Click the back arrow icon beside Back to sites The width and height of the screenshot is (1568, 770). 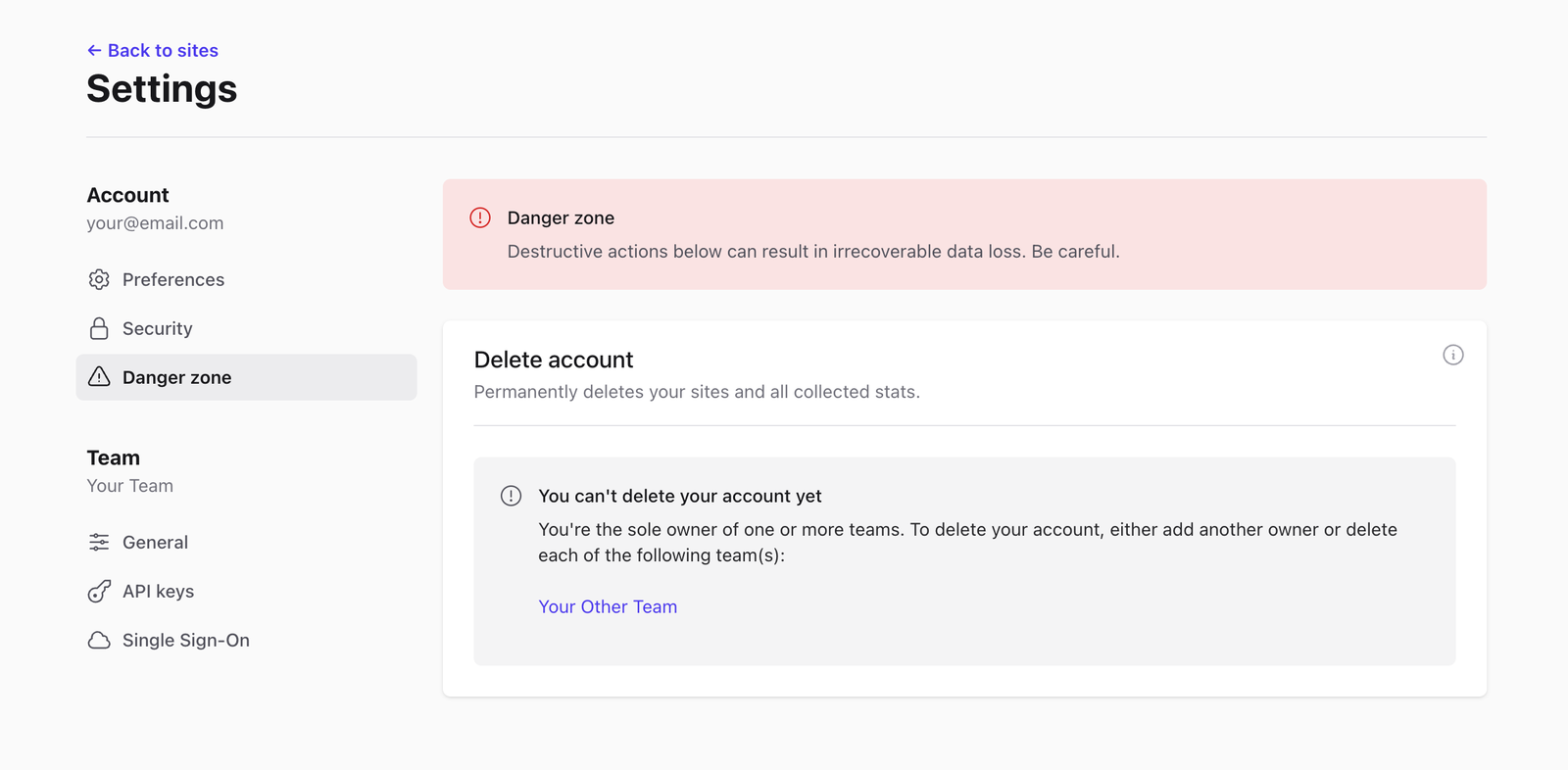94,50
